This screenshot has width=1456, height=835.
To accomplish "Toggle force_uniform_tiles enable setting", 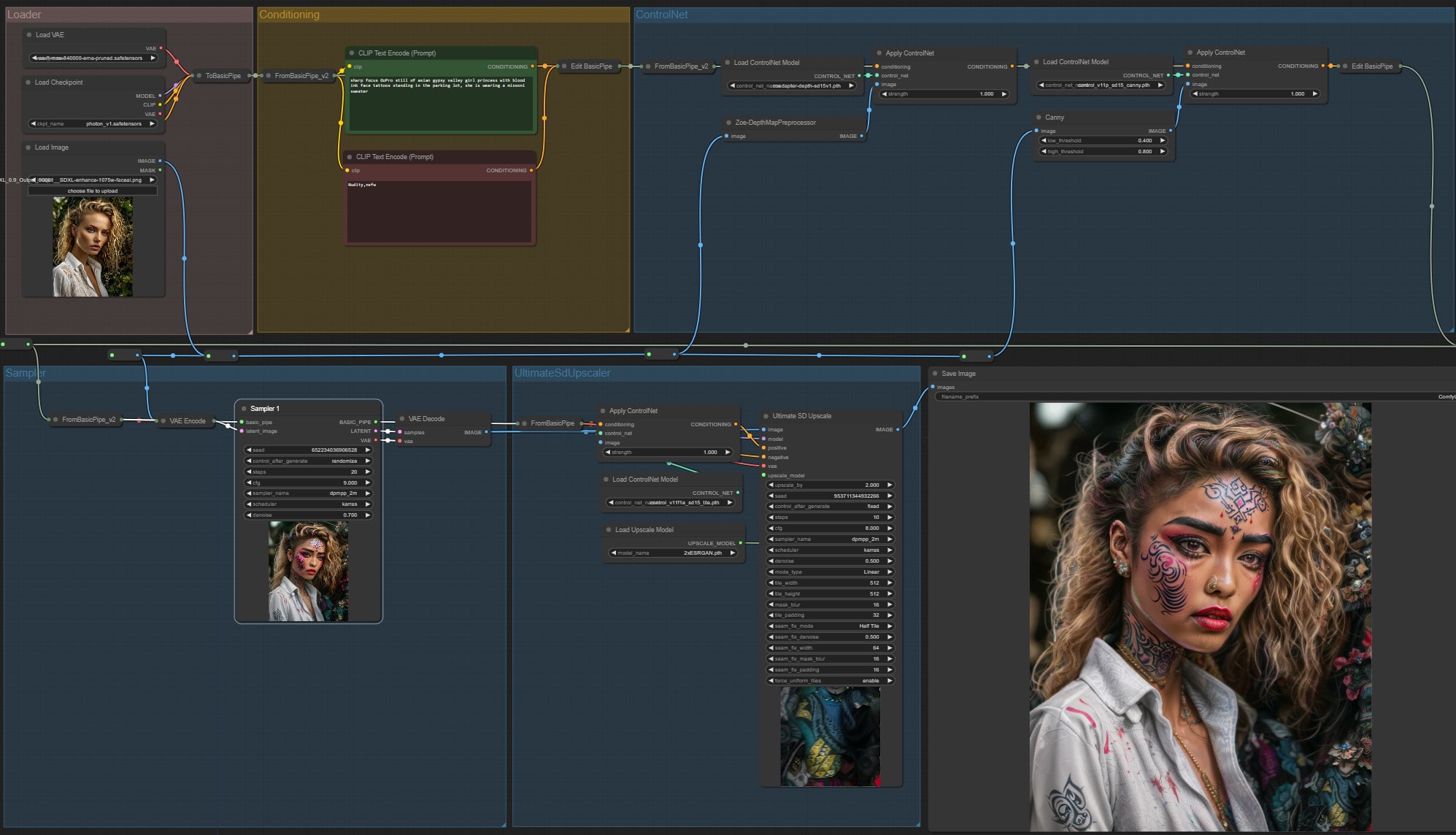I will [x=831, y=681].
